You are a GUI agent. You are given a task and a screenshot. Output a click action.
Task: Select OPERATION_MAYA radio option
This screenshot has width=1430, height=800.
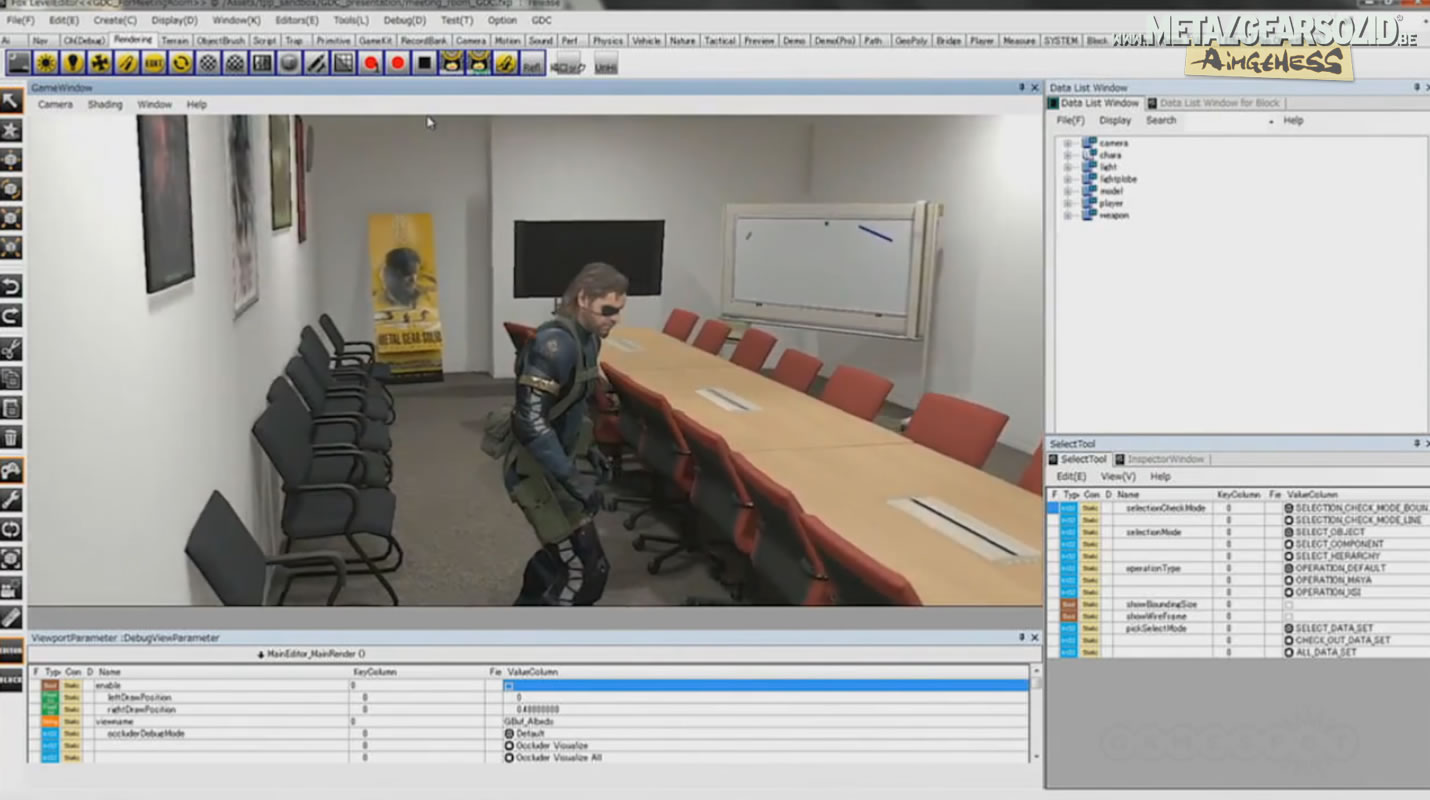click(1289, 580)
